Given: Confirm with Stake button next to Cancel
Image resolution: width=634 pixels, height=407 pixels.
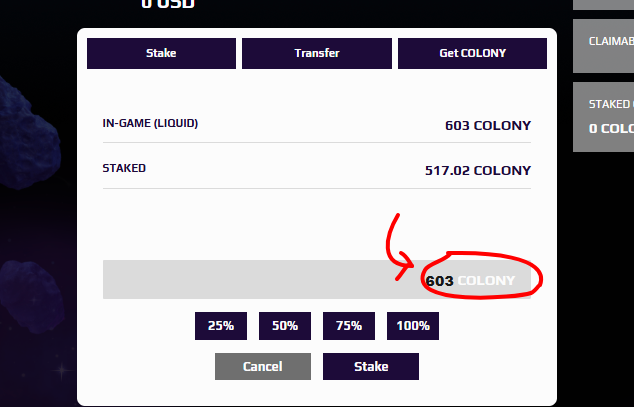Looking at the screenshot, I should pos(371,367).
